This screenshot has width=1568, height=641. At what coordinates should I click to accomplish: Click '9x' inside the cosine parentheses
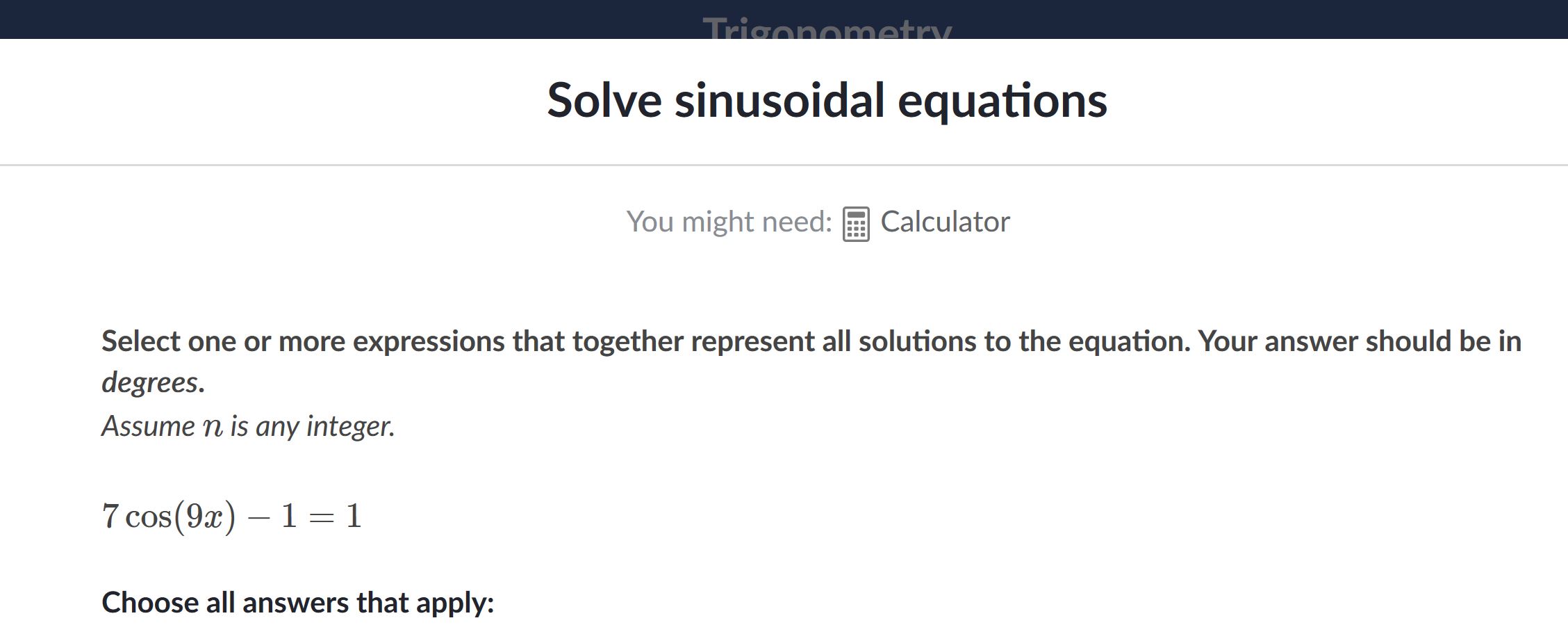[205, 517]
